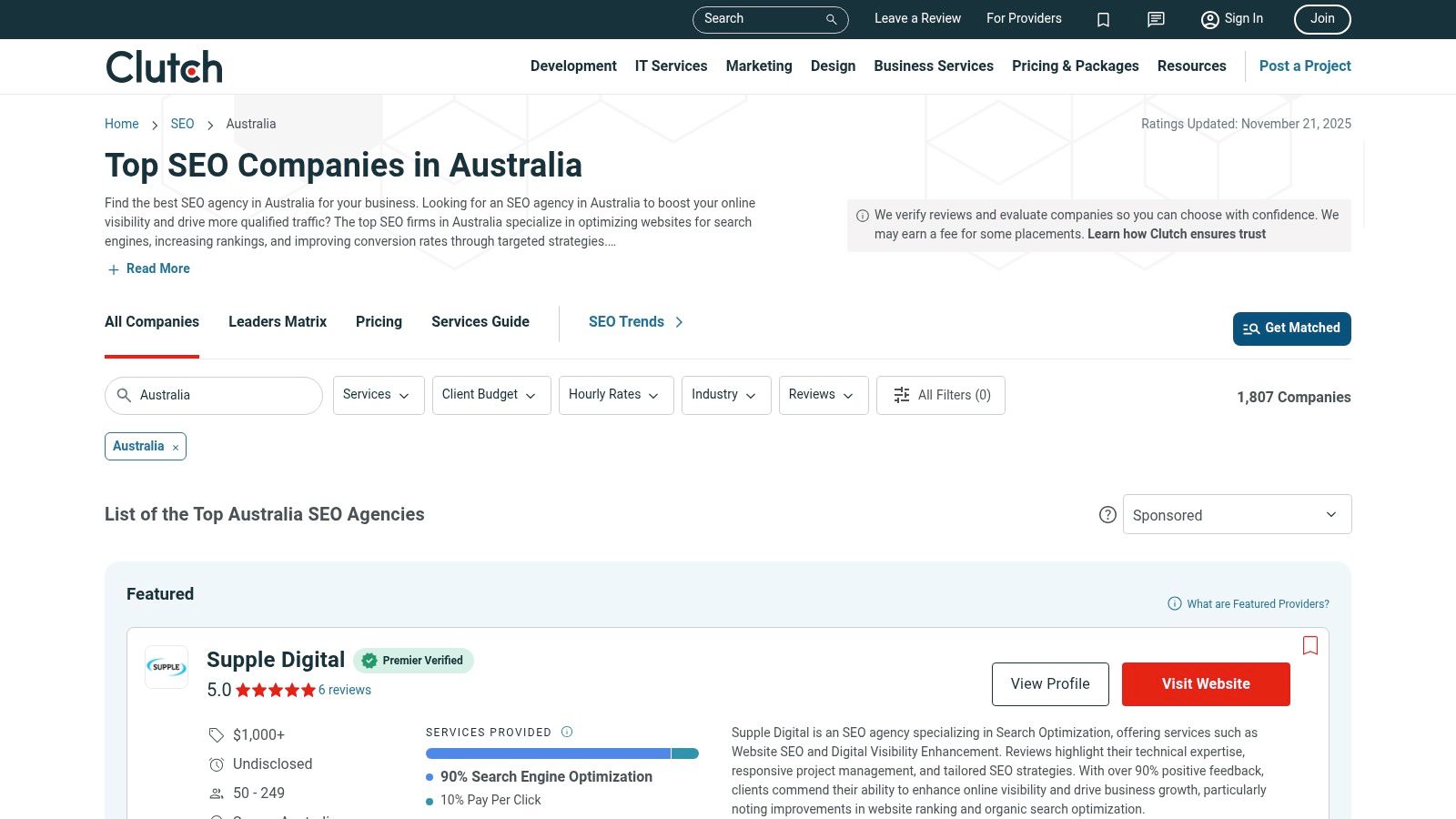Remove the Australia filter tag
The image size is (1456, 819).
coord(175,447)
